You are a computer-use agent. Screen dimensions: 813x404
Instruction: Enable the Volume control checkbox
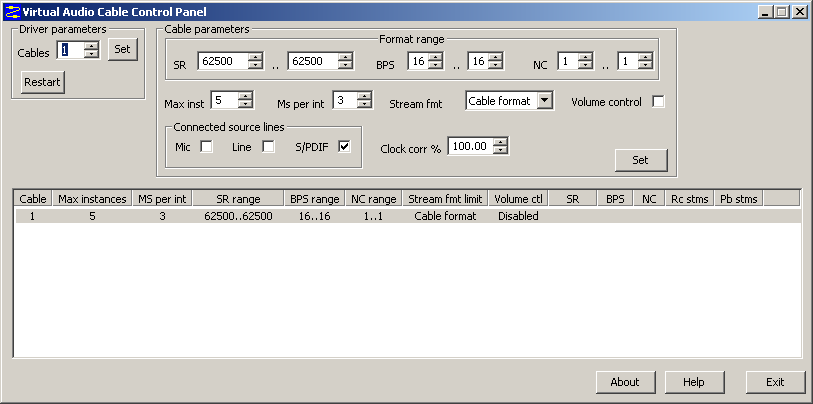pyautogui.click(x=658, y=102)
